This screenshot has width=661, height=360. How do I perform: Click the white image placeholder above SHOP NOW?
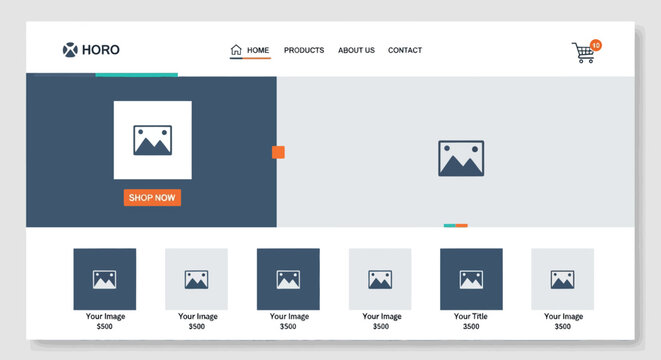pos(153,140)
